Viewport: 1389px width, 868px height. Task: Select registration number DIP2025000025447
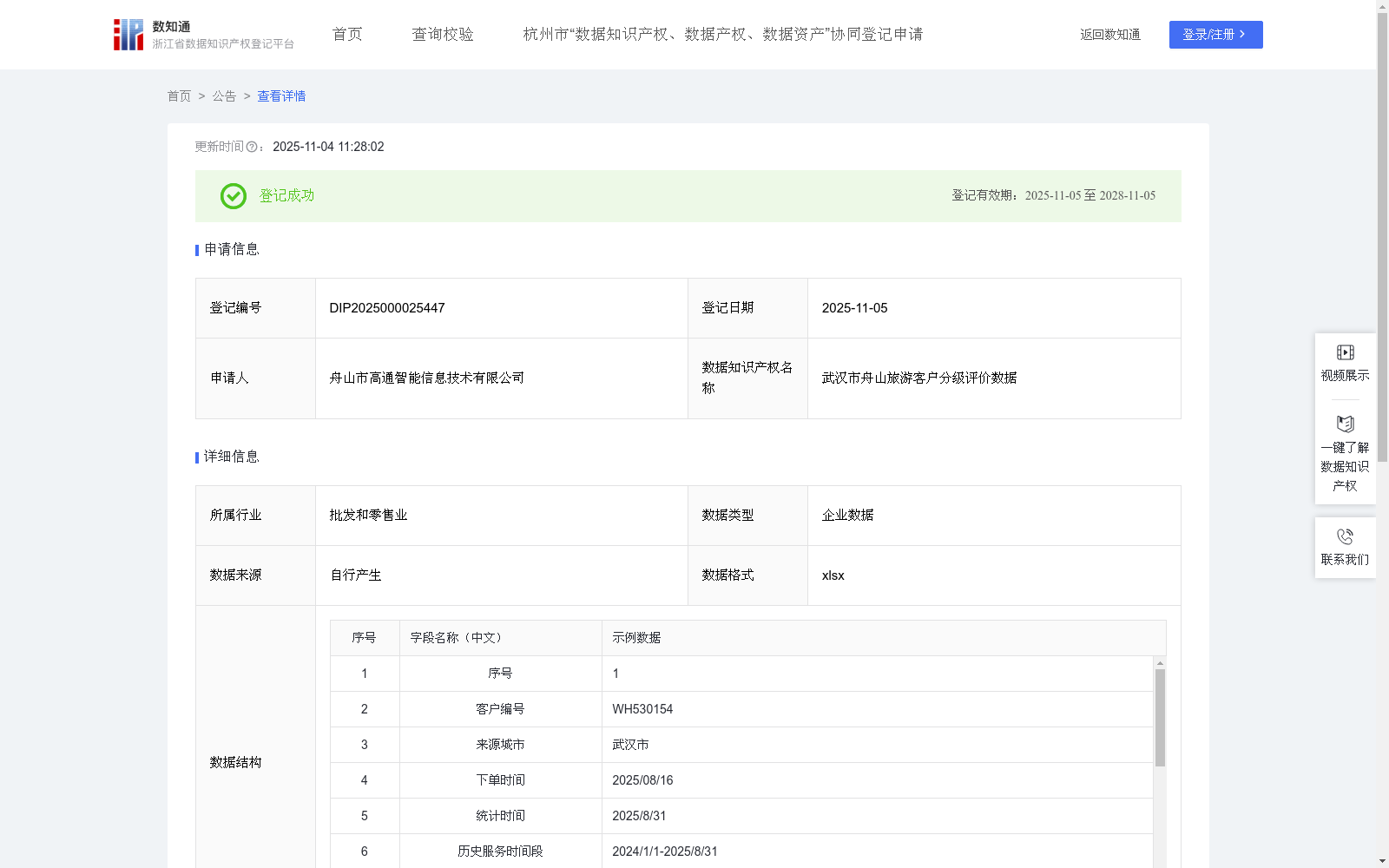(x=387, y=308)
